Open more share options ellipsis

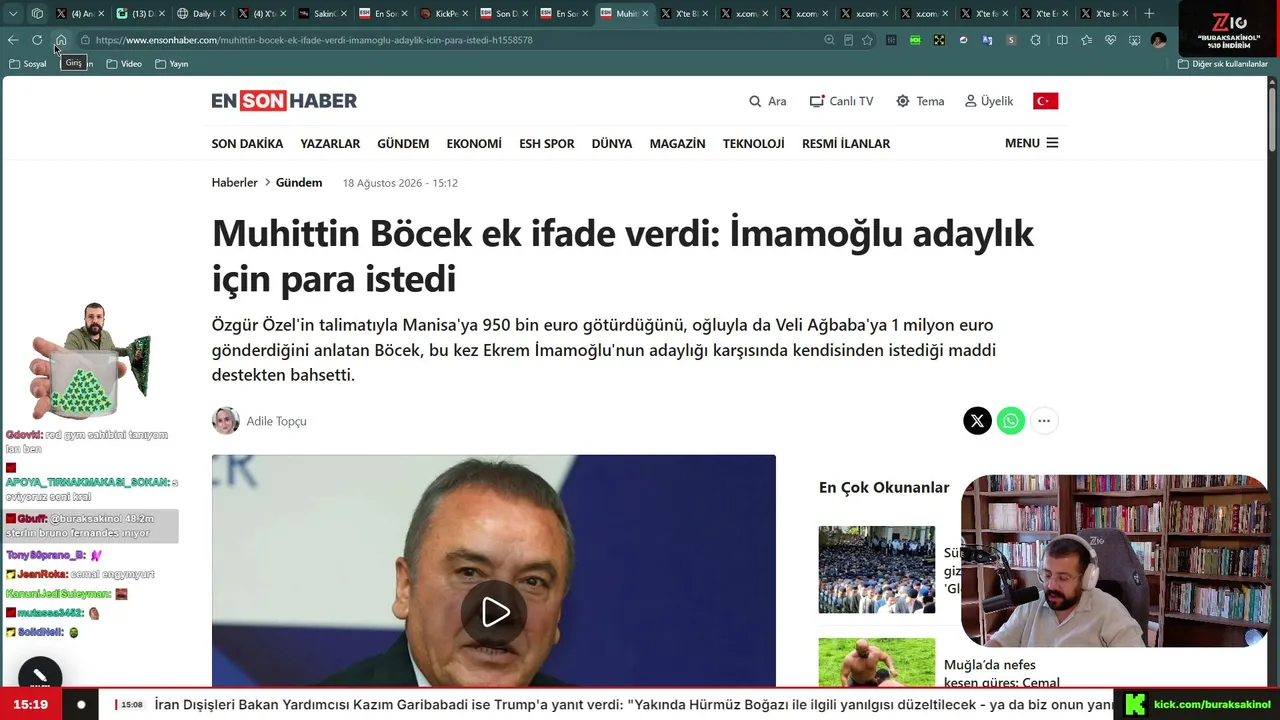(x=1044, y=421)
